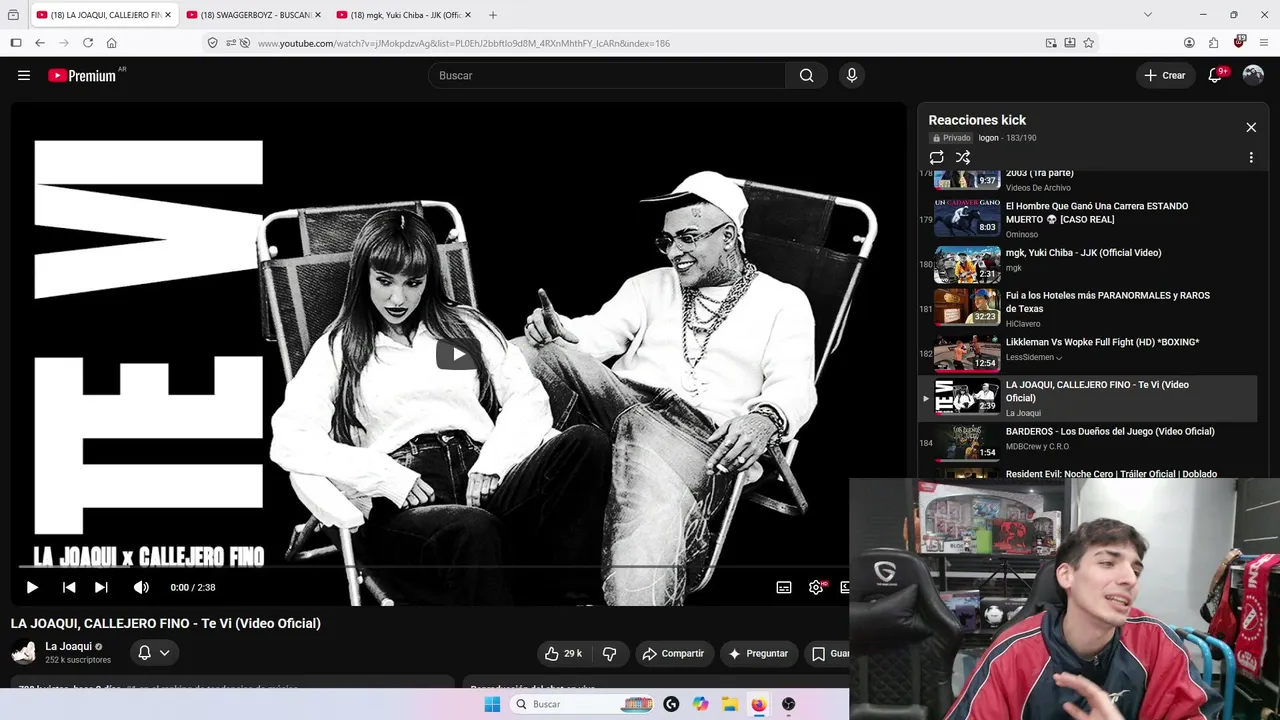Click the Windows taskbar Buscar search box
Viewport: 1280px width, 720px height.
point(584,704)
